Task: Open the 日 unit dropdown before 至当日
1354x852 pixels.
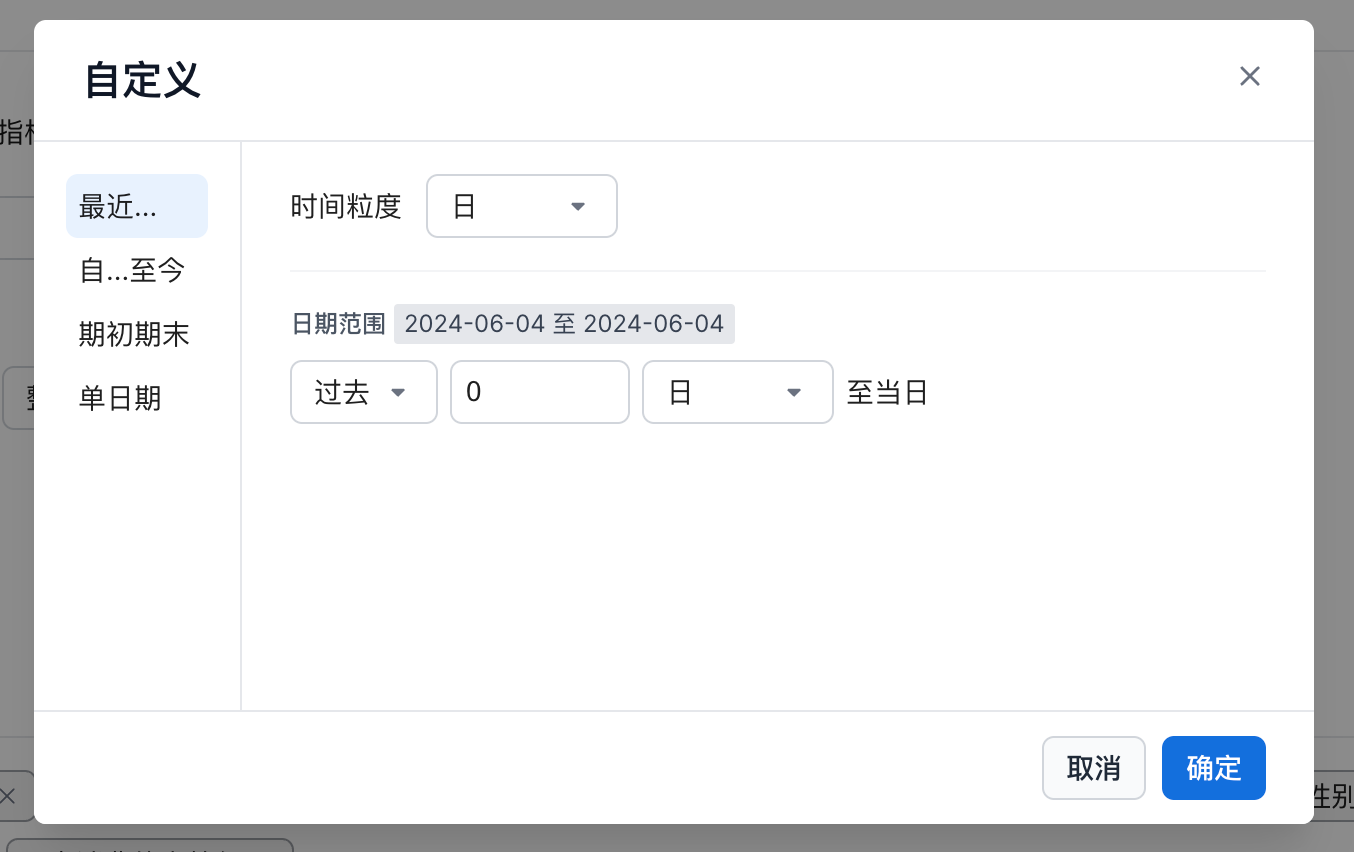Action: coord(737,392)
